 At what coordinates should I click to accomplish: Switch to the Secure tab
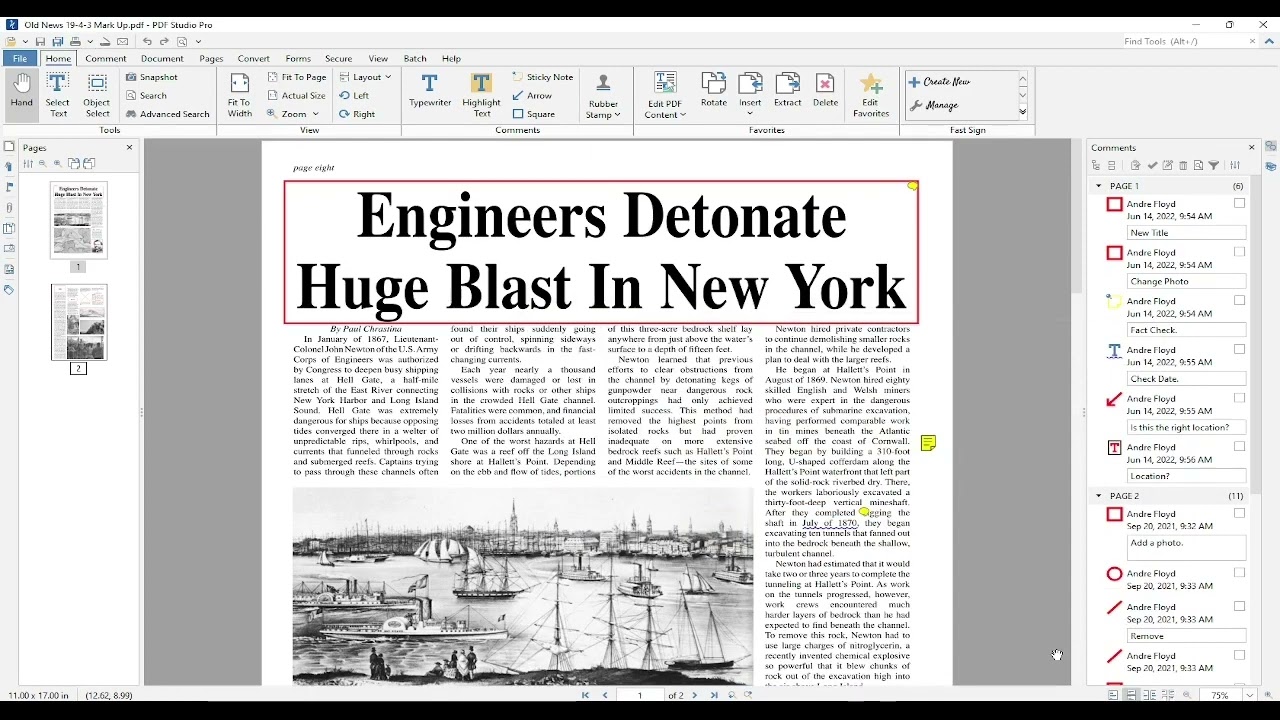point(338,59)
